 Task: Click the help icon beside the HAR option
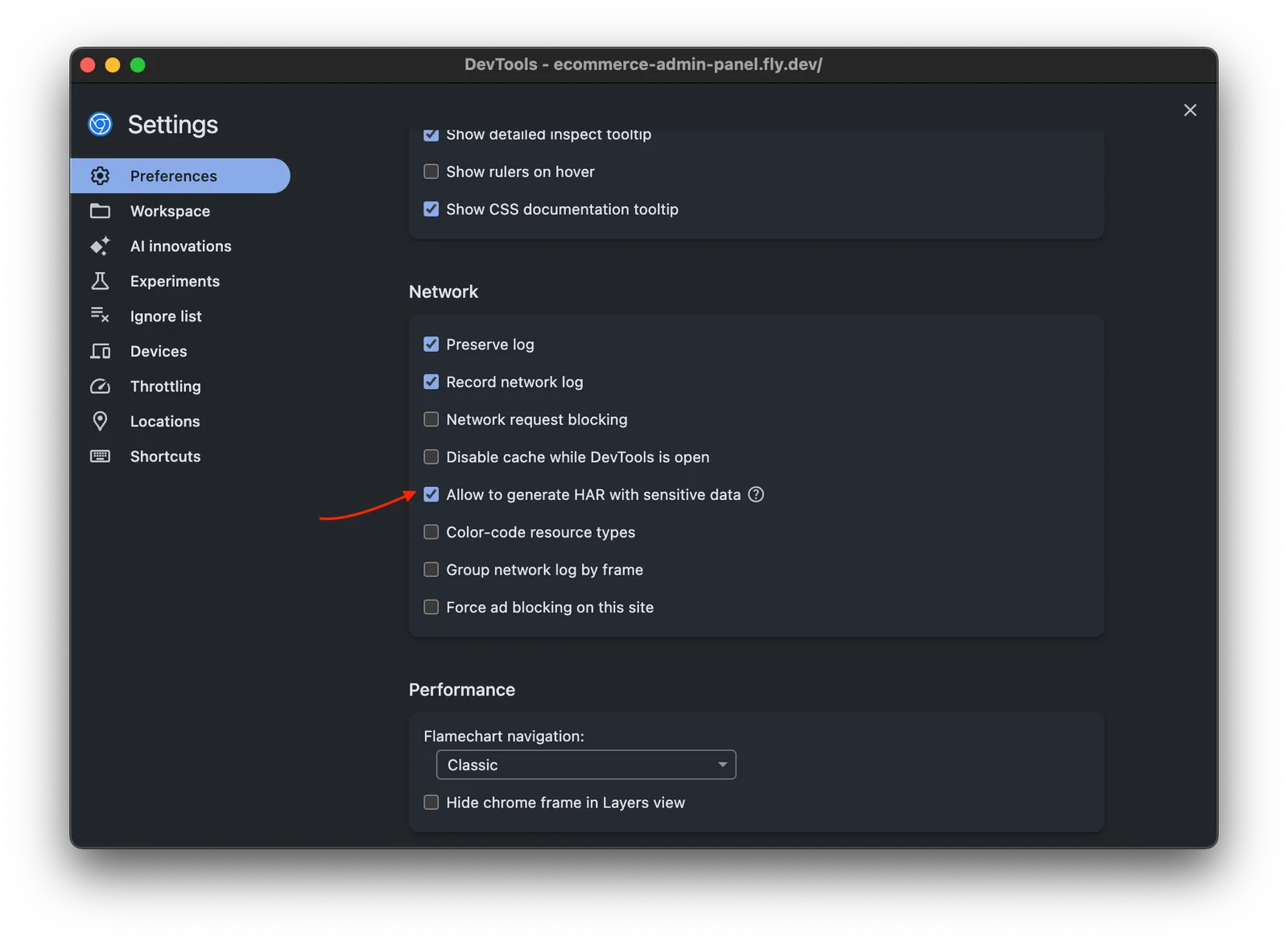click(756, 494)
